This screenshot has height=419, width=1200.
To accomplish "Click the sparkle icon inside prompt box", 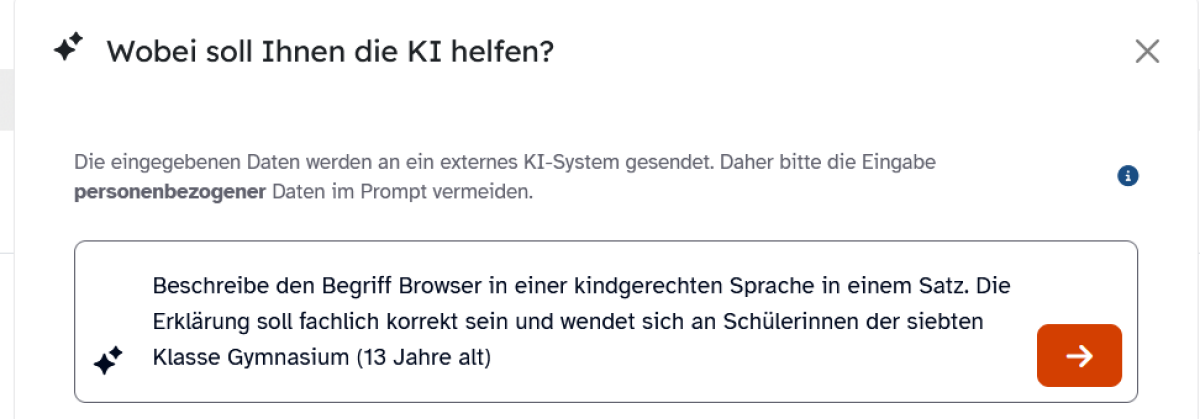I will coord(107,360).
